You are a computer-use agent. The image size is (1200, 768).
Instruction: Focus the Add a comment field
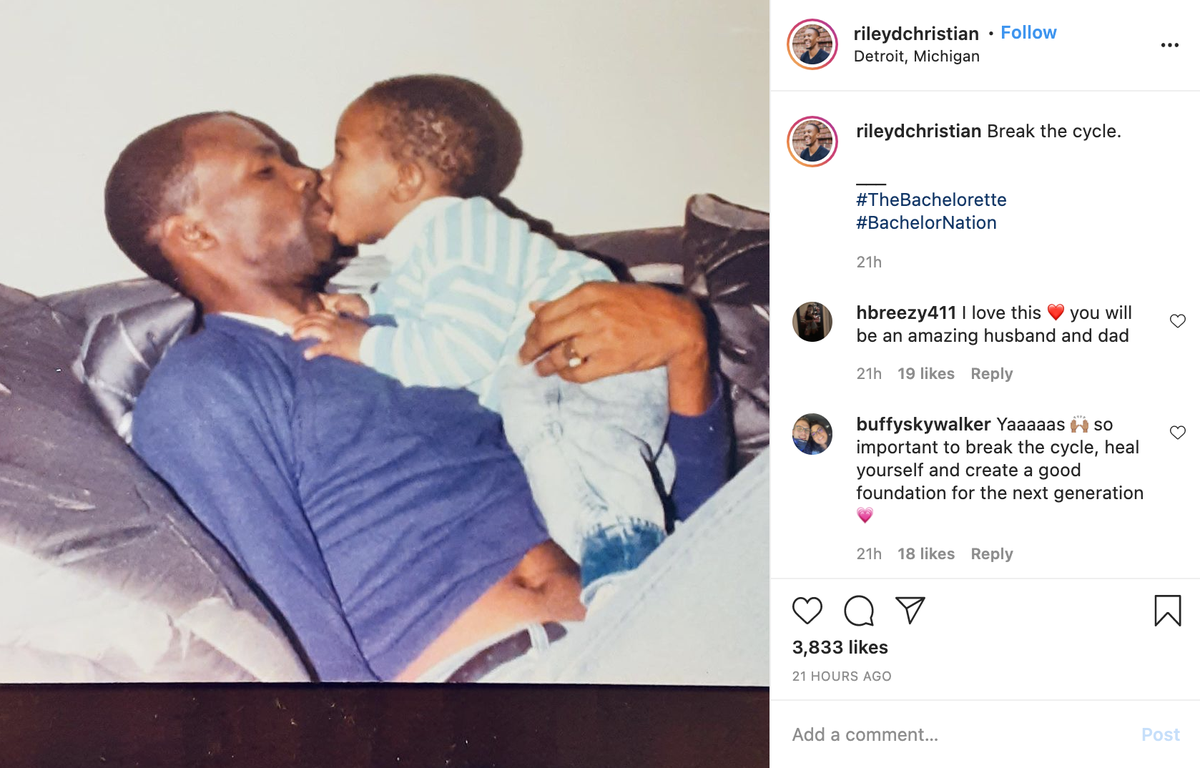click(955, 734)
